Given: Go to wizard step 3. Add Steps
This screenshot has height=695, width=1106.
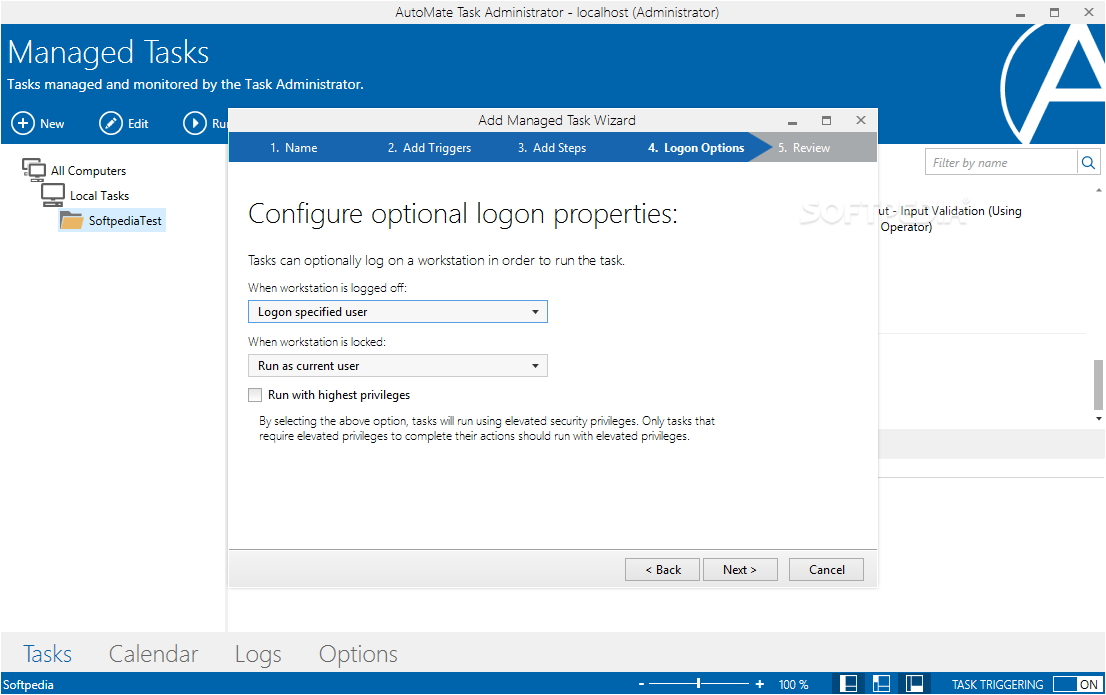Looking at the screenshot, I should click(x=552, y=147).
